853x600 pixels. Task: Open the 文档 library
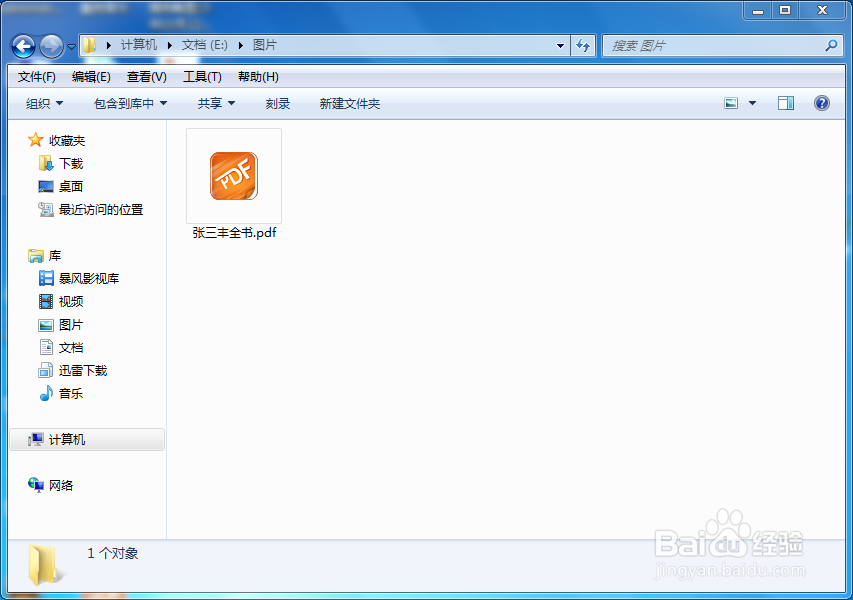61,348
